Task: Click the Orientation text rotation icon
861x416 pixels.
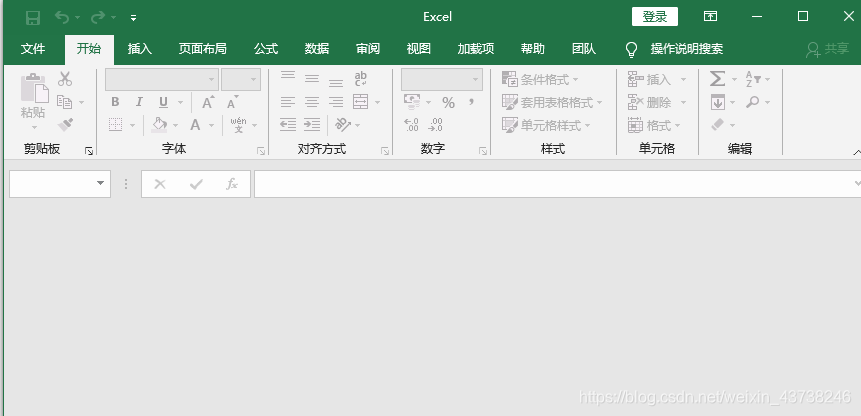Action: point(343,125)
